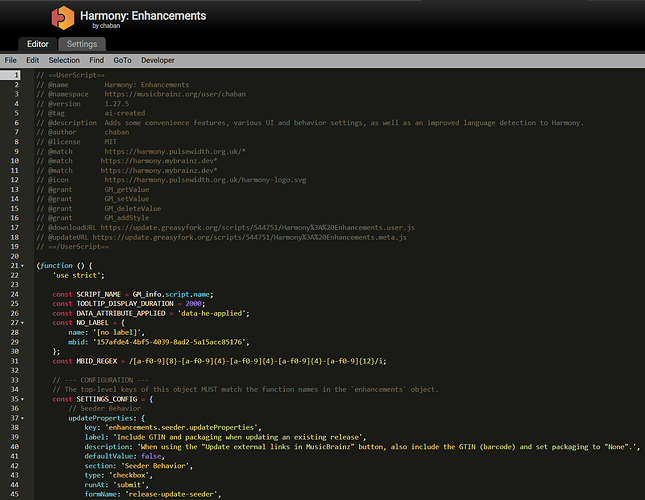Fold the SETTINGS_CONFIG block at line 35
The width and height of the screenshot is (645, 500).
coord(23,399)
